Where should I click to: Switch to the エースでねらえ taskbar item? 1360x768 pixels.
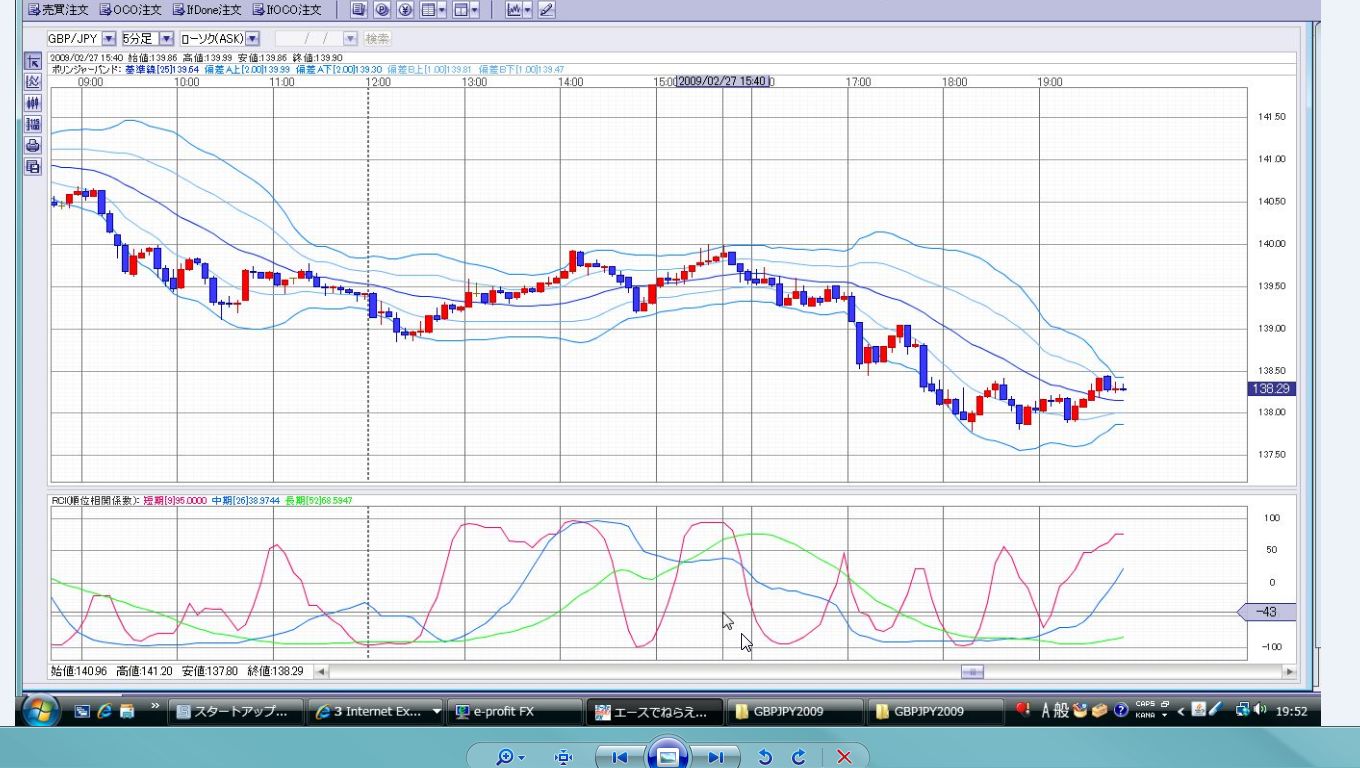pyautogui.click(x=655, y=712)
